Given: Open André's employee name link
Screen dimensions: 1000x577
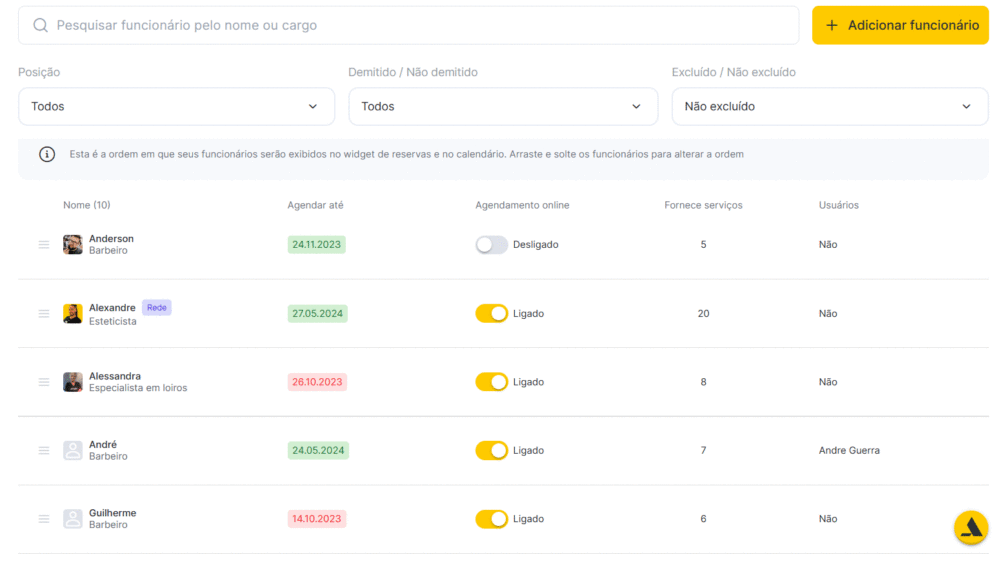Looking at the screenshot, I should tap(103, 444).
